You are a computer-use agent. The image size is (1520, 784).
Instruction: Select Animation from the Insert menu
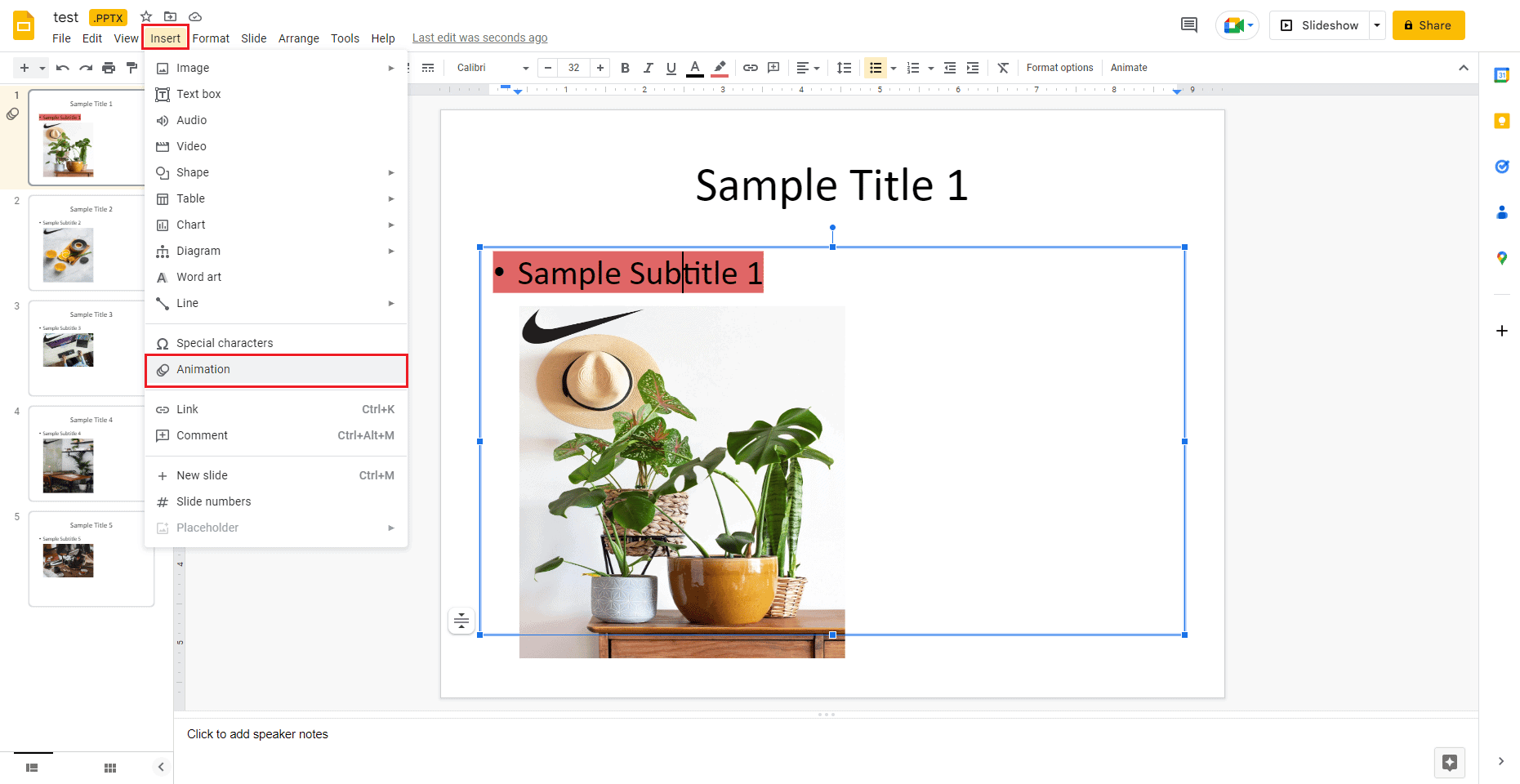point(203,369)
